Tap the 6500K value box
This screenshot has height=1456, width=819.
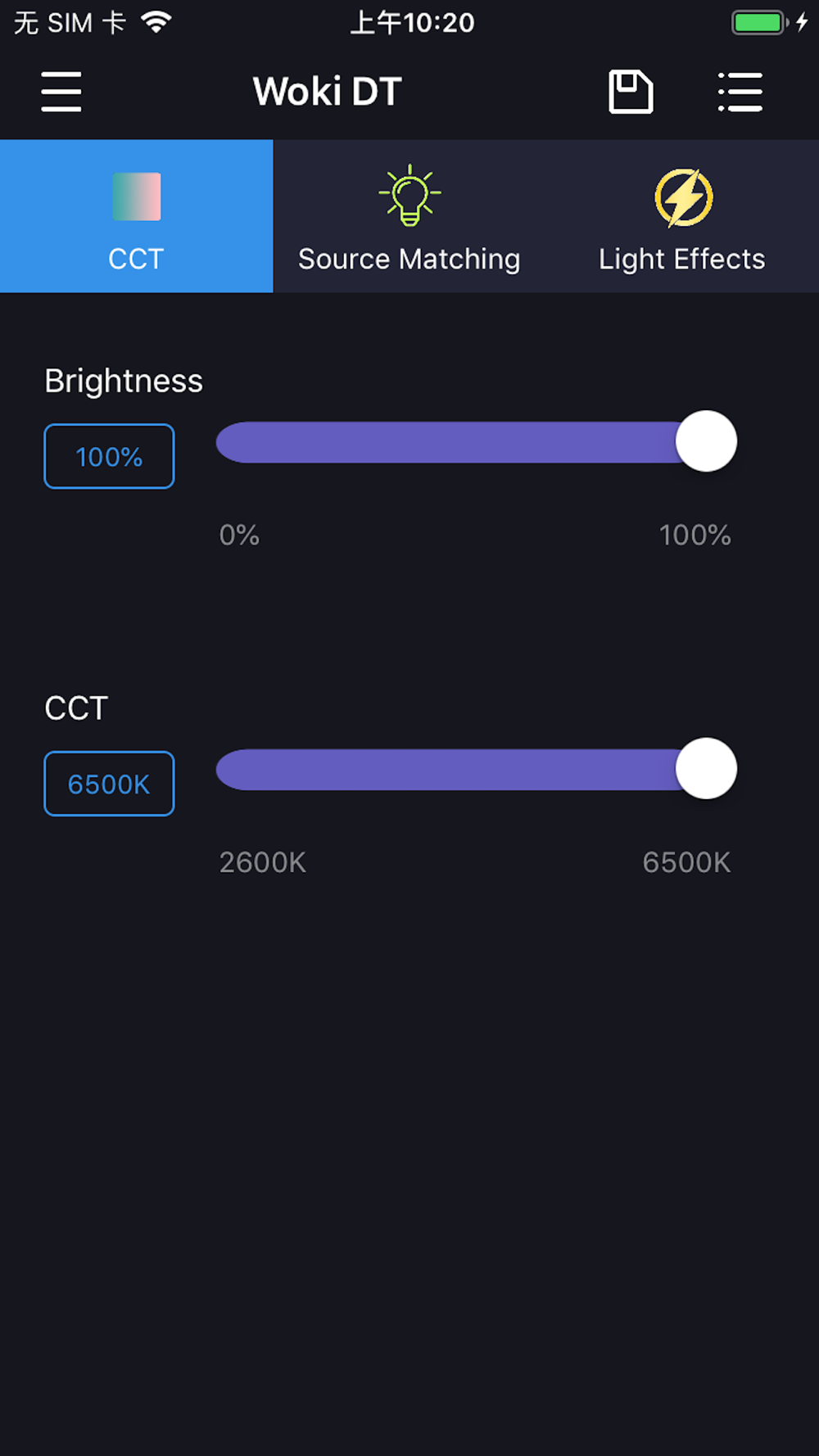tap(109, 784)
